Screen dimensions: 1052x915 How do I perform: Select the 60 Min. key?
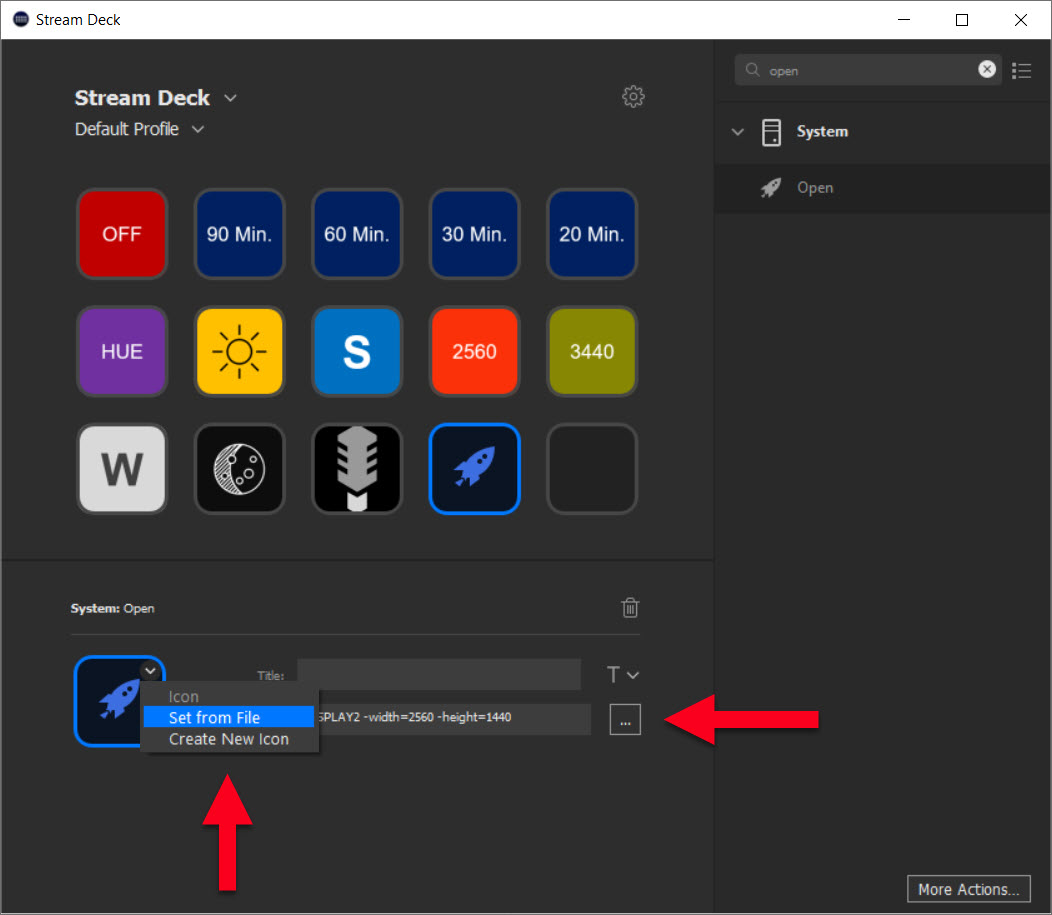(357, 233)
